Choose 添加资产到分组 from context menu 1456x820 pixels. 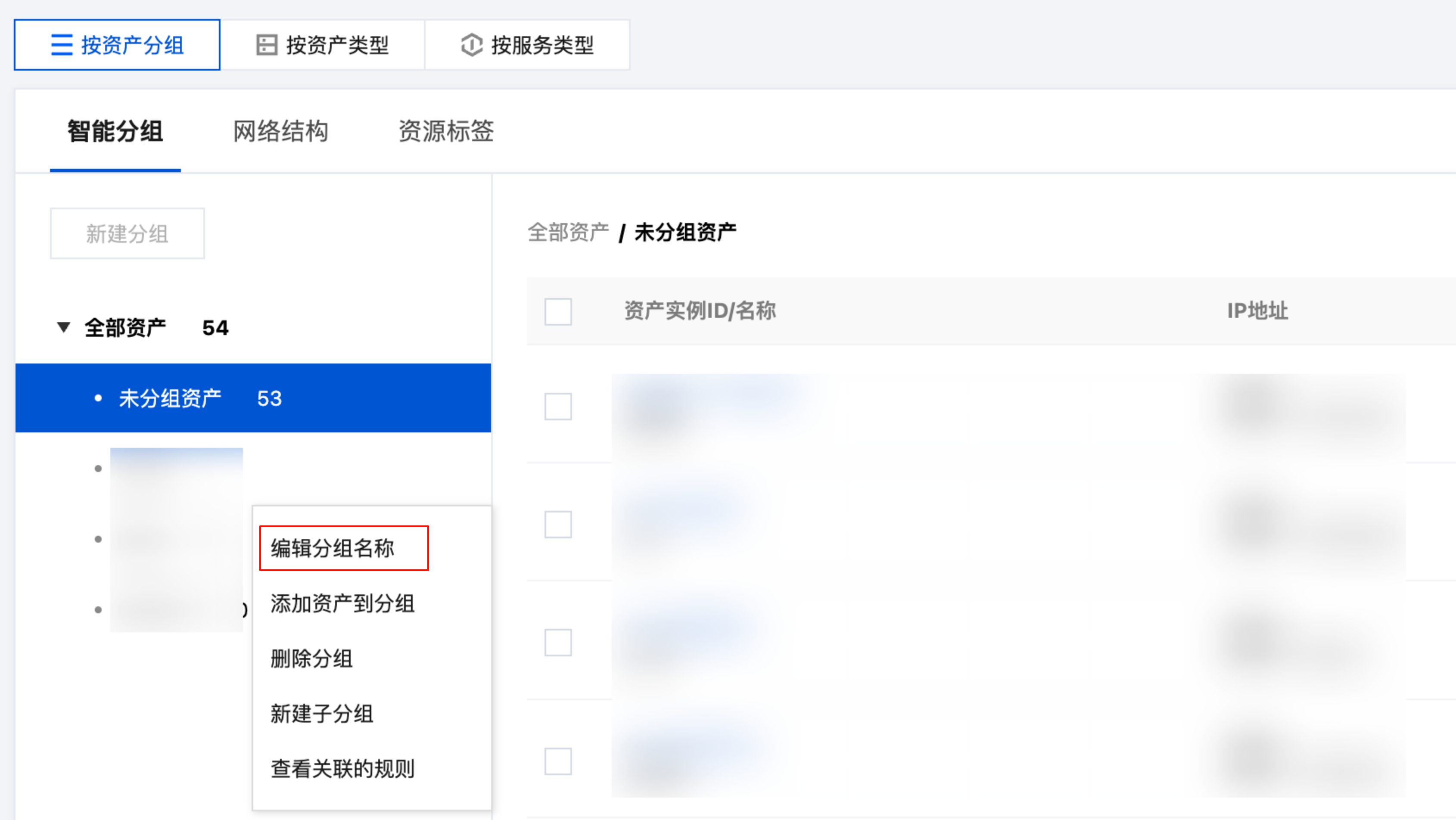[342, 603]
